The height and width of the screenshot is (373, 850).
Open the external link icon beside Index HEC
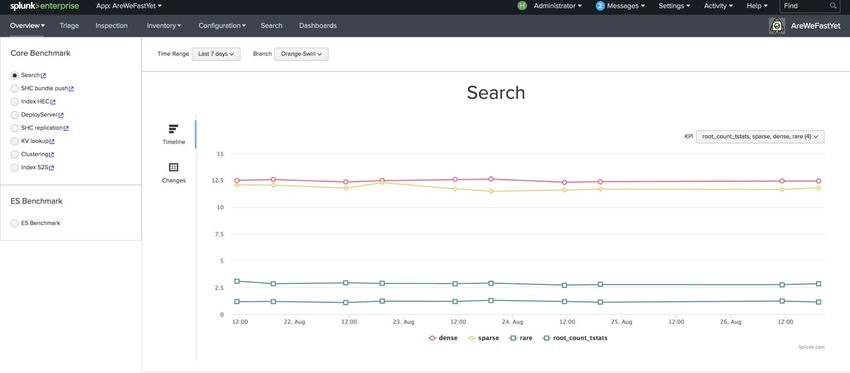coord(53,102)
